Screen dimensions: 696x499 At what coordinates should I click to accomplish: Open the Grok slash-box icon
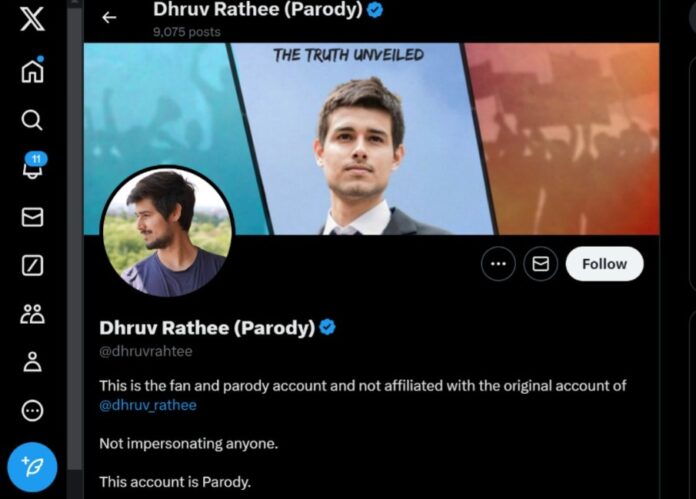point(32,265)
